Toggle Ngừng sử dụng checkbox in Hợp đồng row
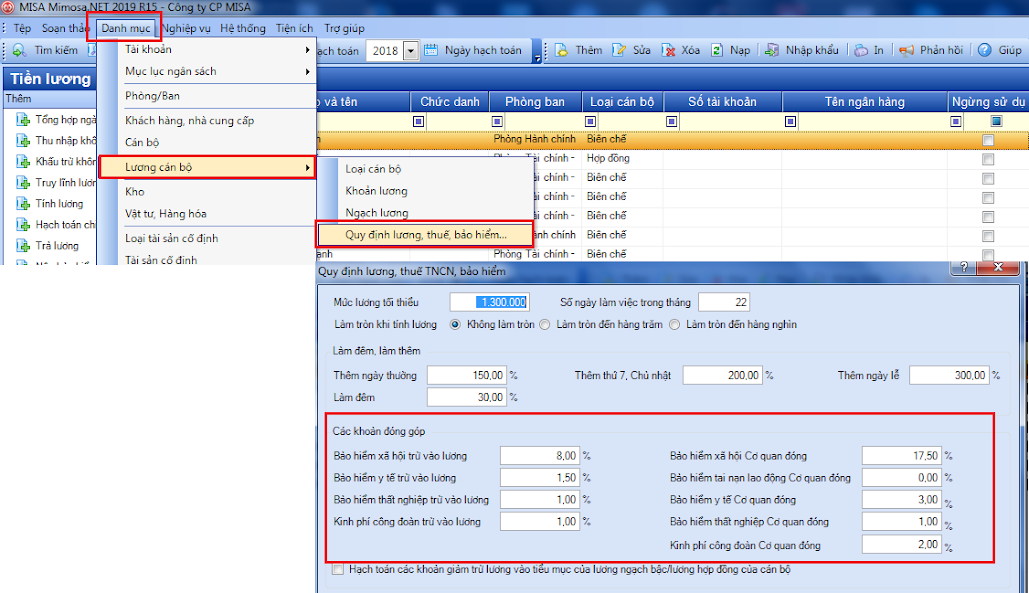This screenshot has height=593, width=1029. point(988,159)
